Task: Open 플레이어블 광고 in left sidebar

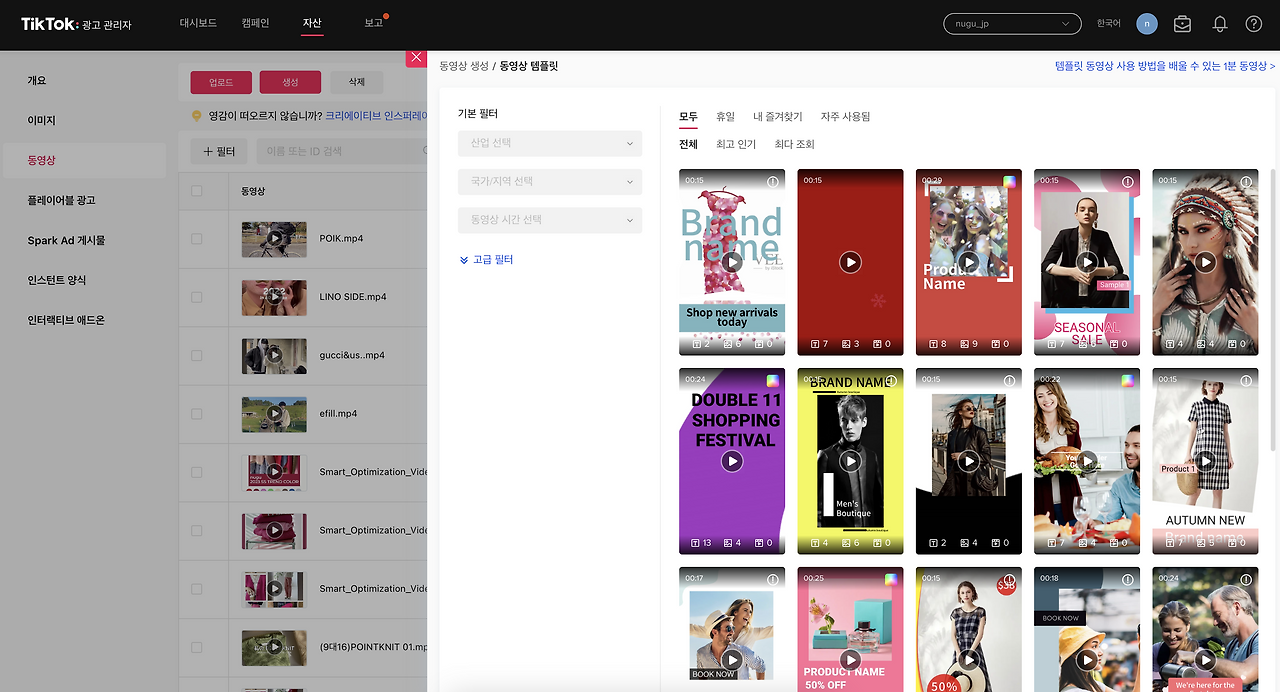Action: 62,200
